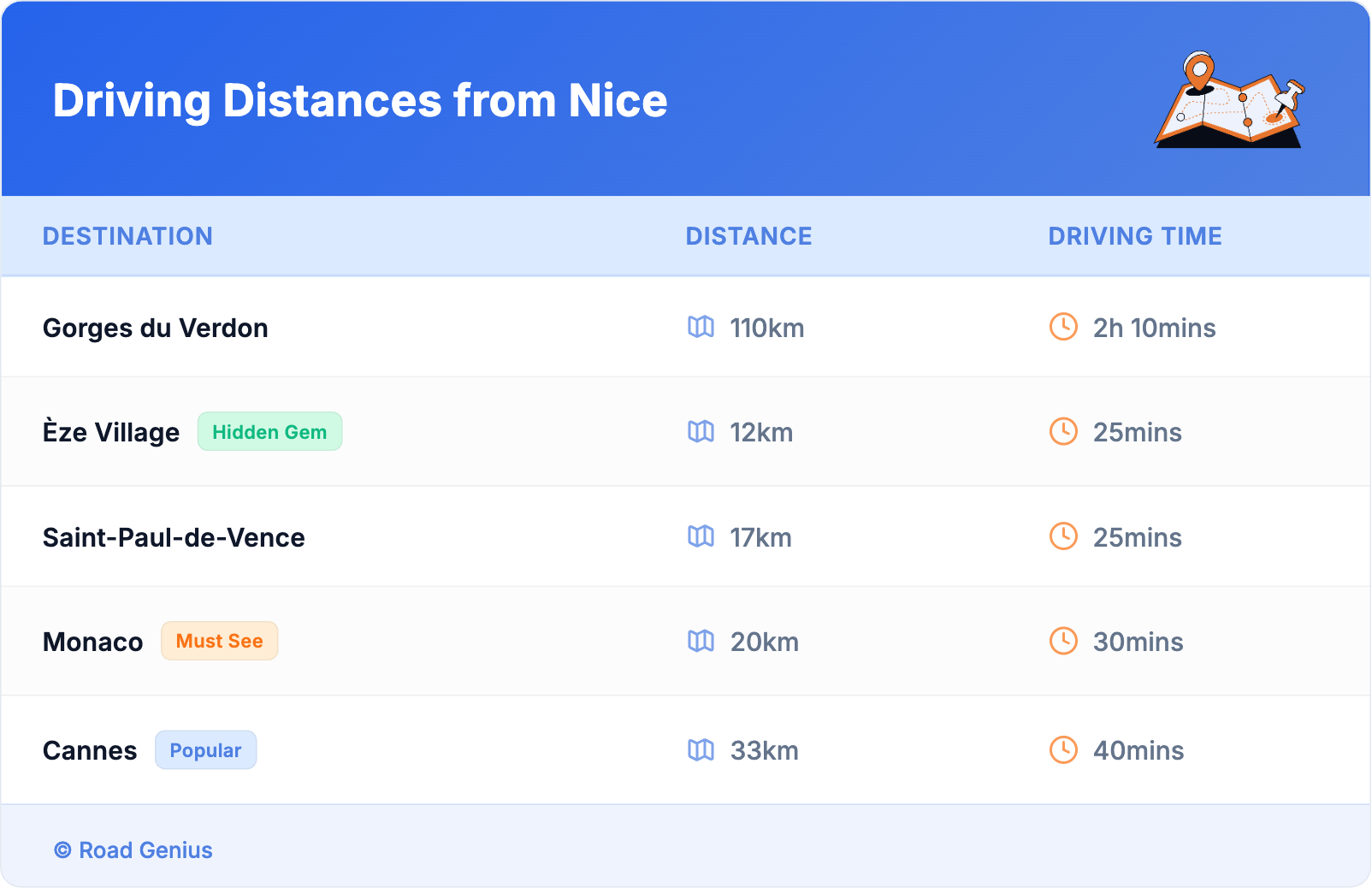Select the Cannes destination name
The height and width of the screenshot is (888, 1372).
pos(90,750)
